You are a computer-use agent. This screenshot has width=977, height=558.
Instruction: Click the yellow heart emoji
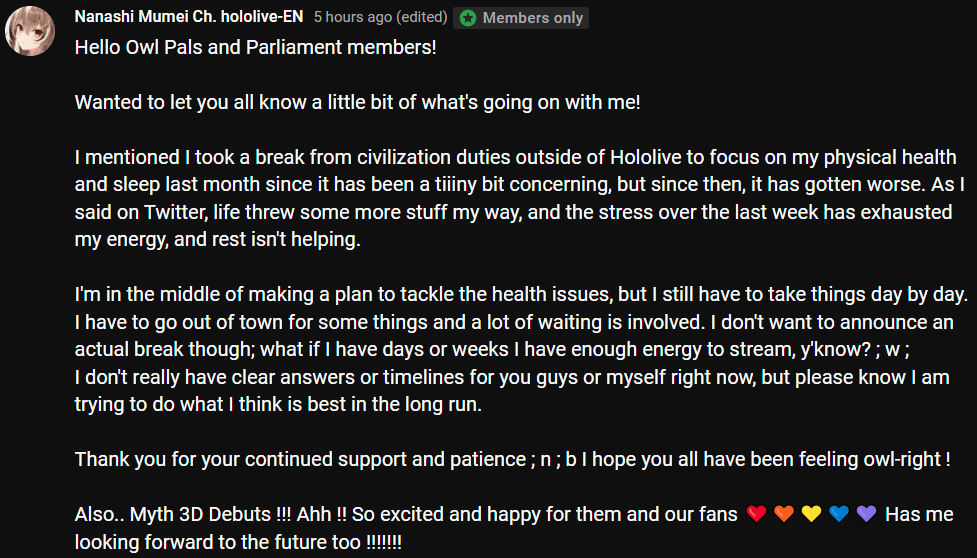811,514
